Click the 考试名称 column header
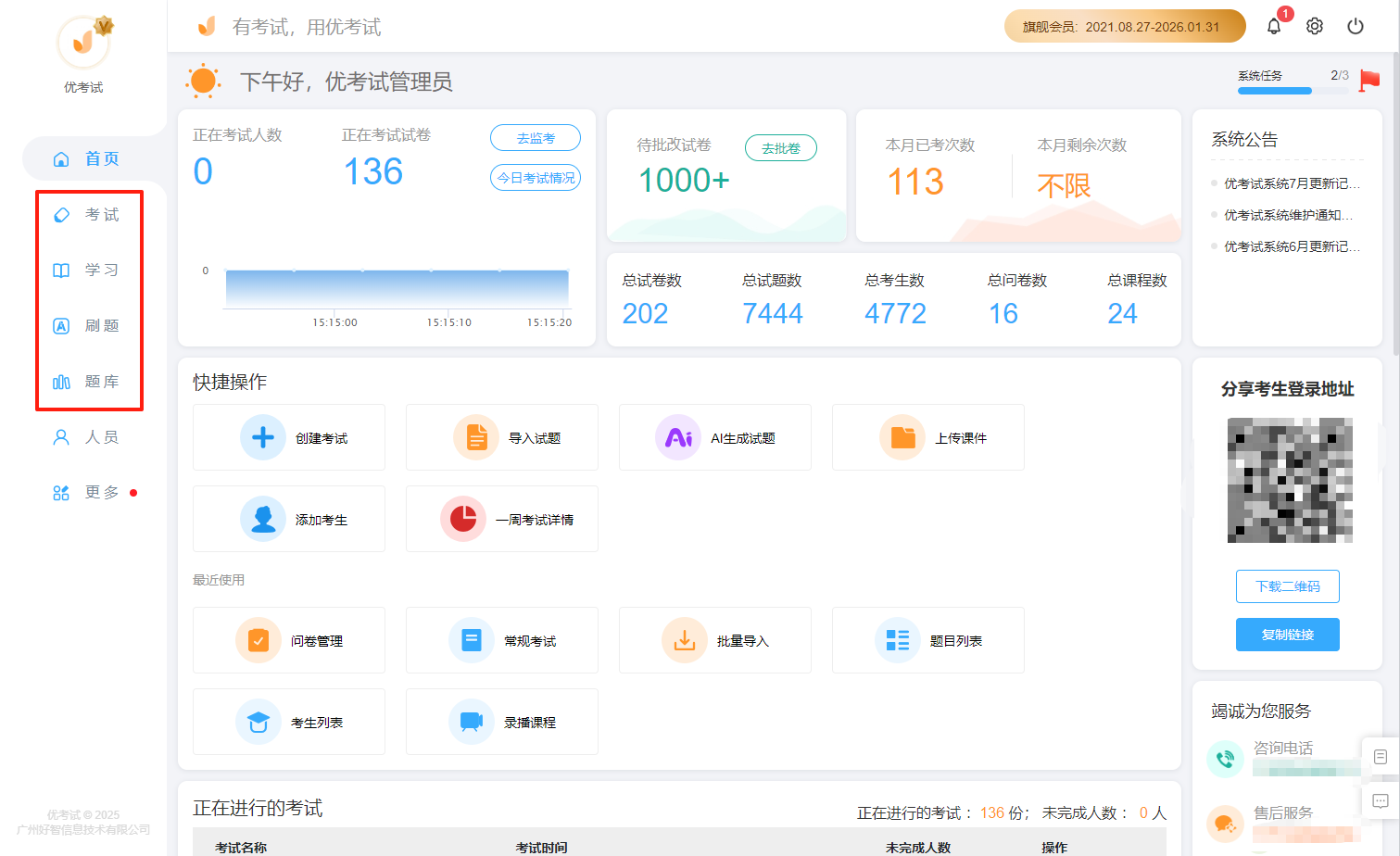 point(241,847)
